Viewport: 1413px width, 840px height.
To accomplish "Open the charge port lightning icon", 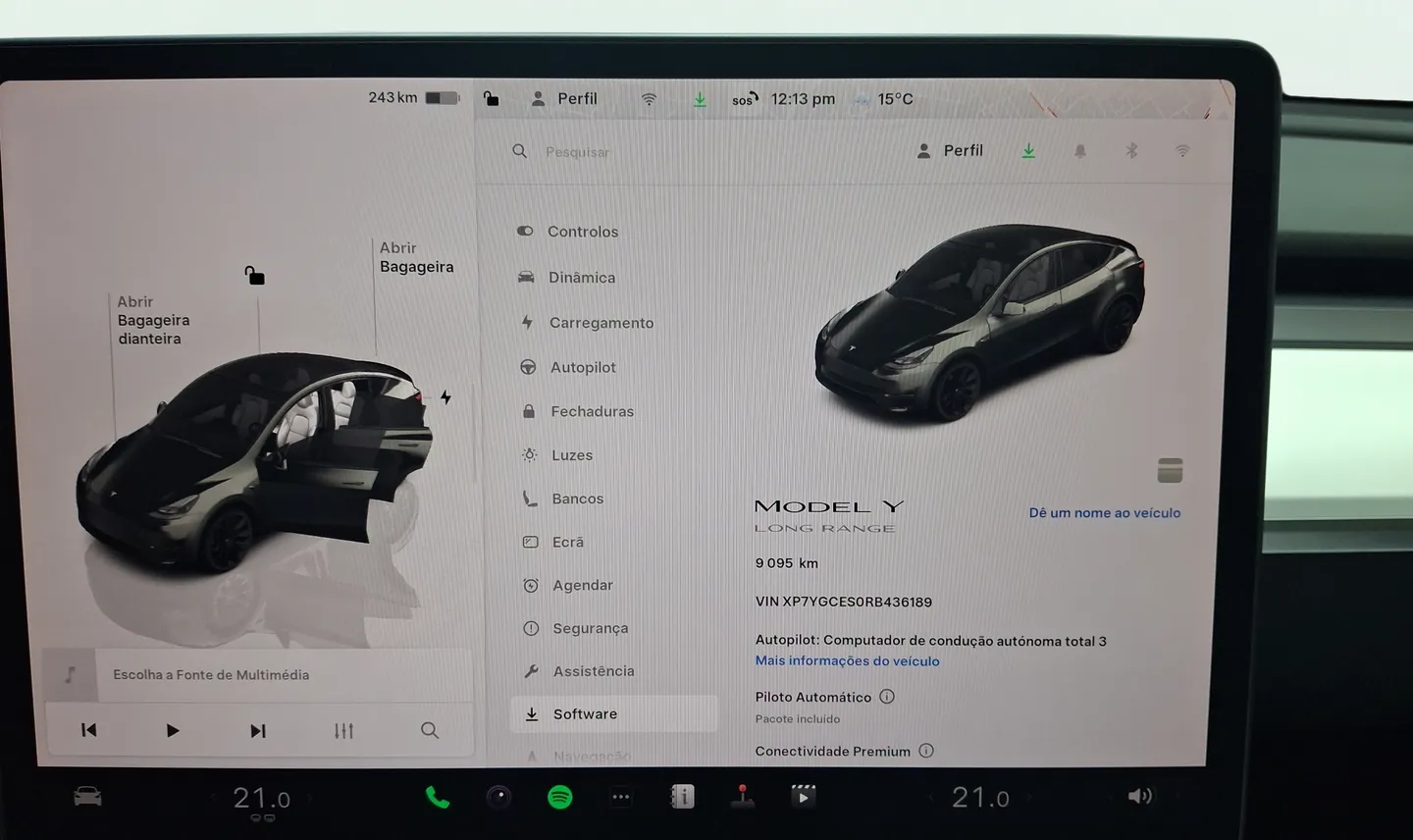I will tap(445, 397).
